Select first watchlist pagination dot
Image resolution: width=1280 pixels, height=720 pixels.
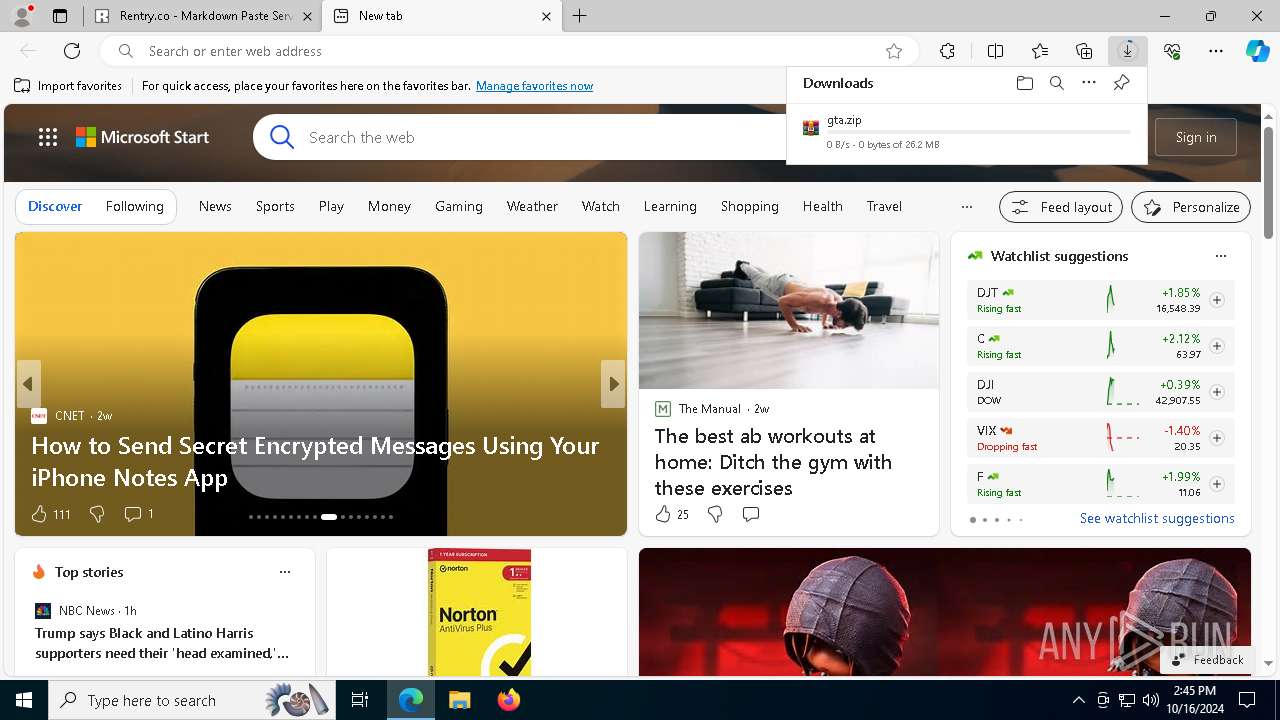coord(972,520)
